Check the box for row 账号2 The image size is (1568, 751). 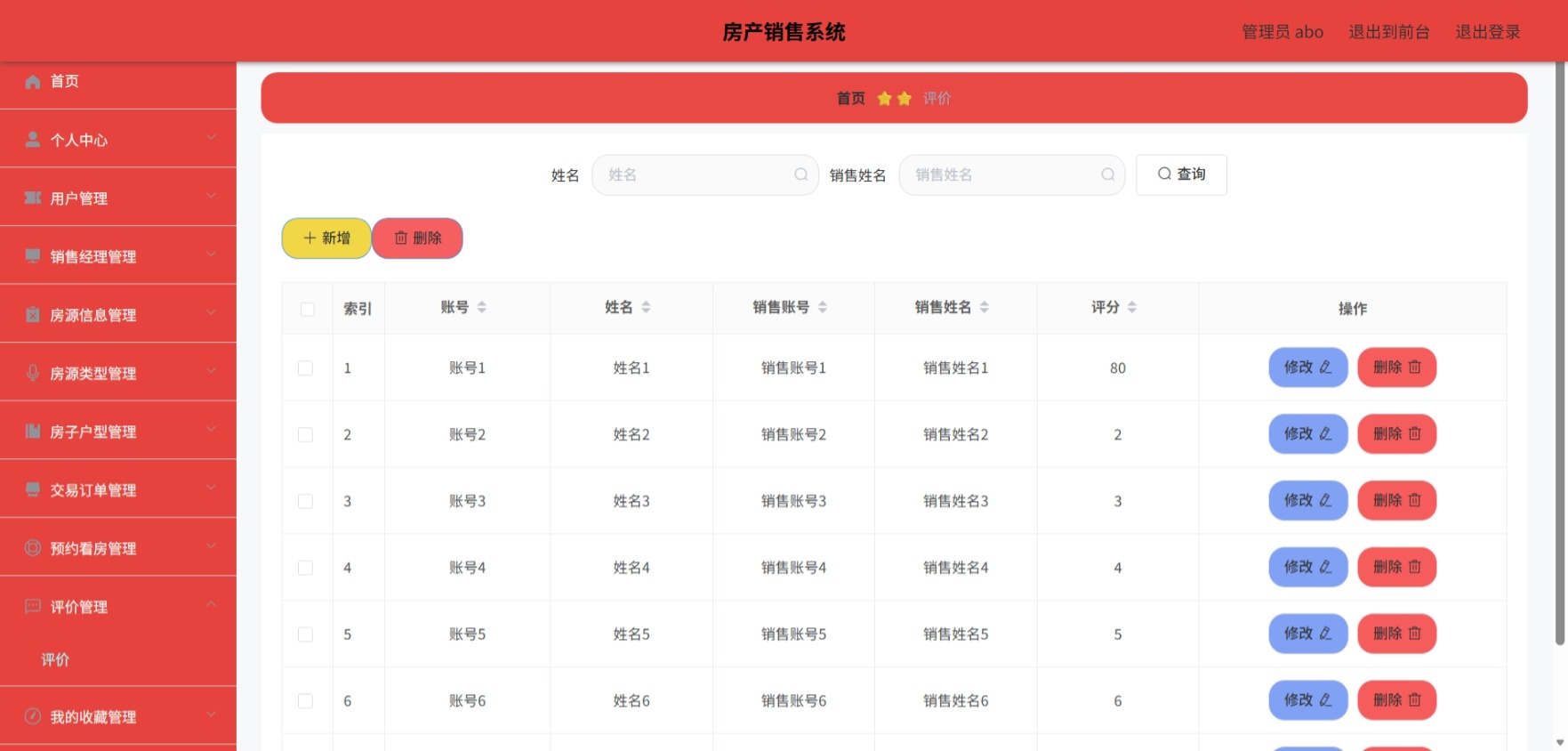[x=305, y=435]
